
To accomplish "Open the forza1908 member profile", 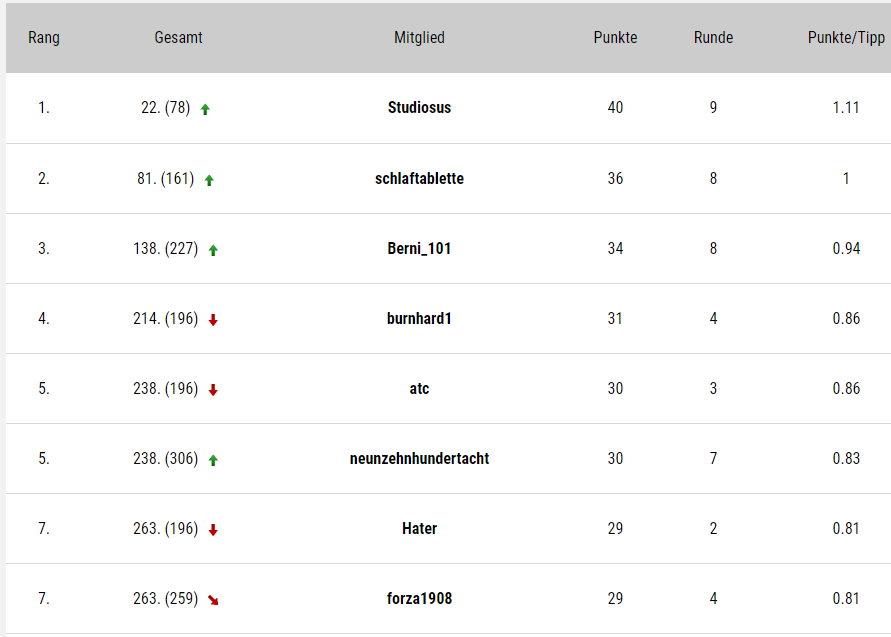I will (419, 598).
